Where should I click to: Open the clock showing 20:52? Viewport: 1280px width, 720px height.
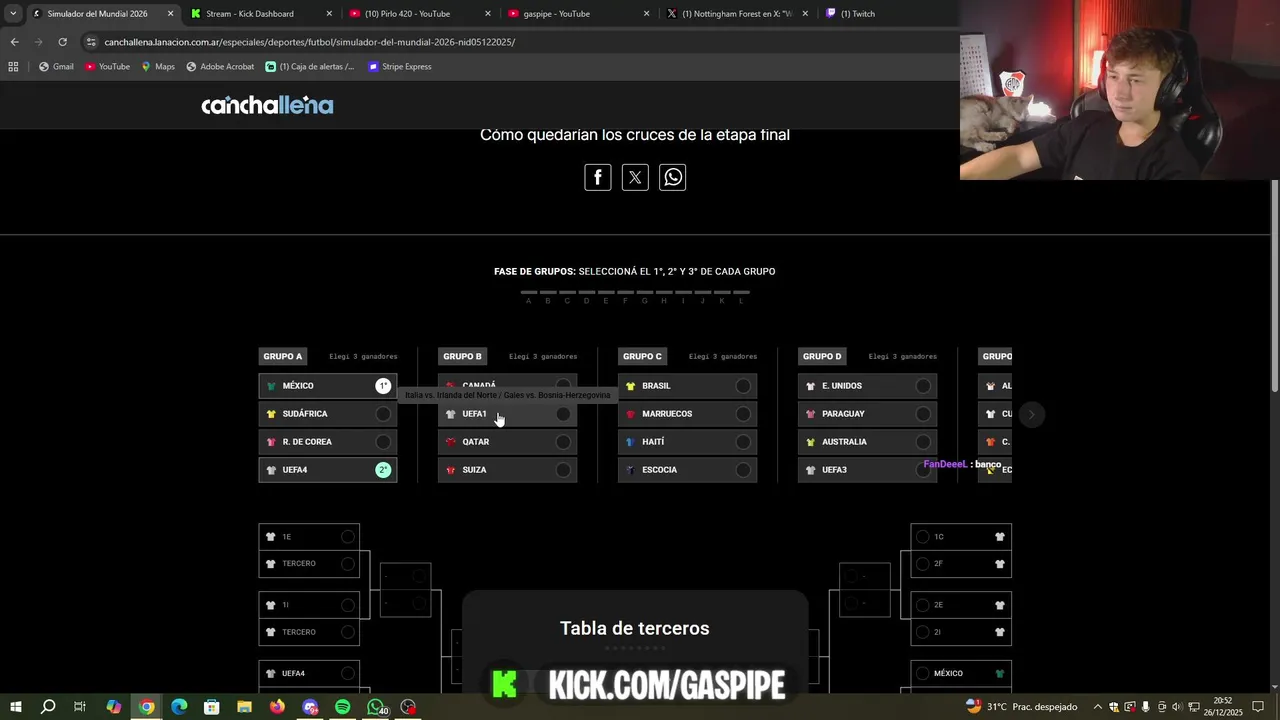pyautogui.click(x=1225, y=707)
